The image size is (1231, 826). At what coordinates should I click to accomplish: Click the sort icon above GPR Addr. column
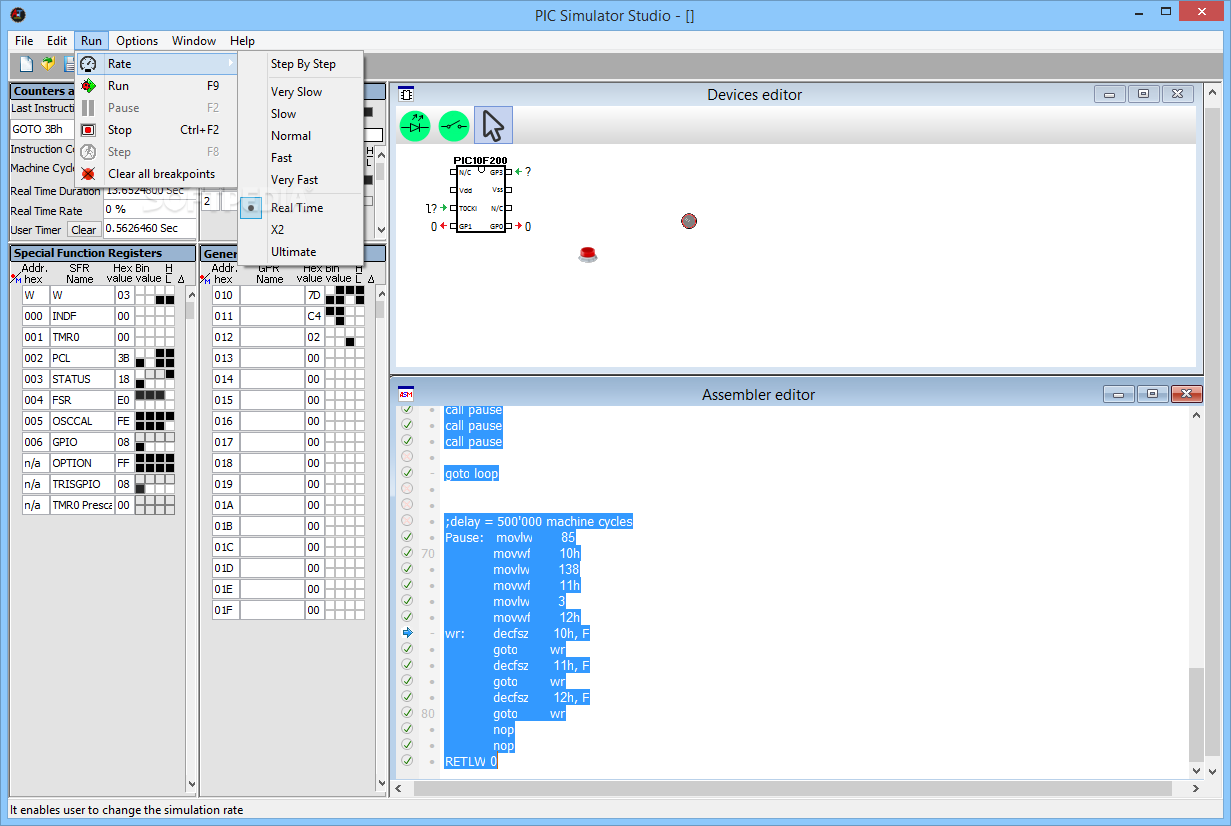tap(206, 279)
